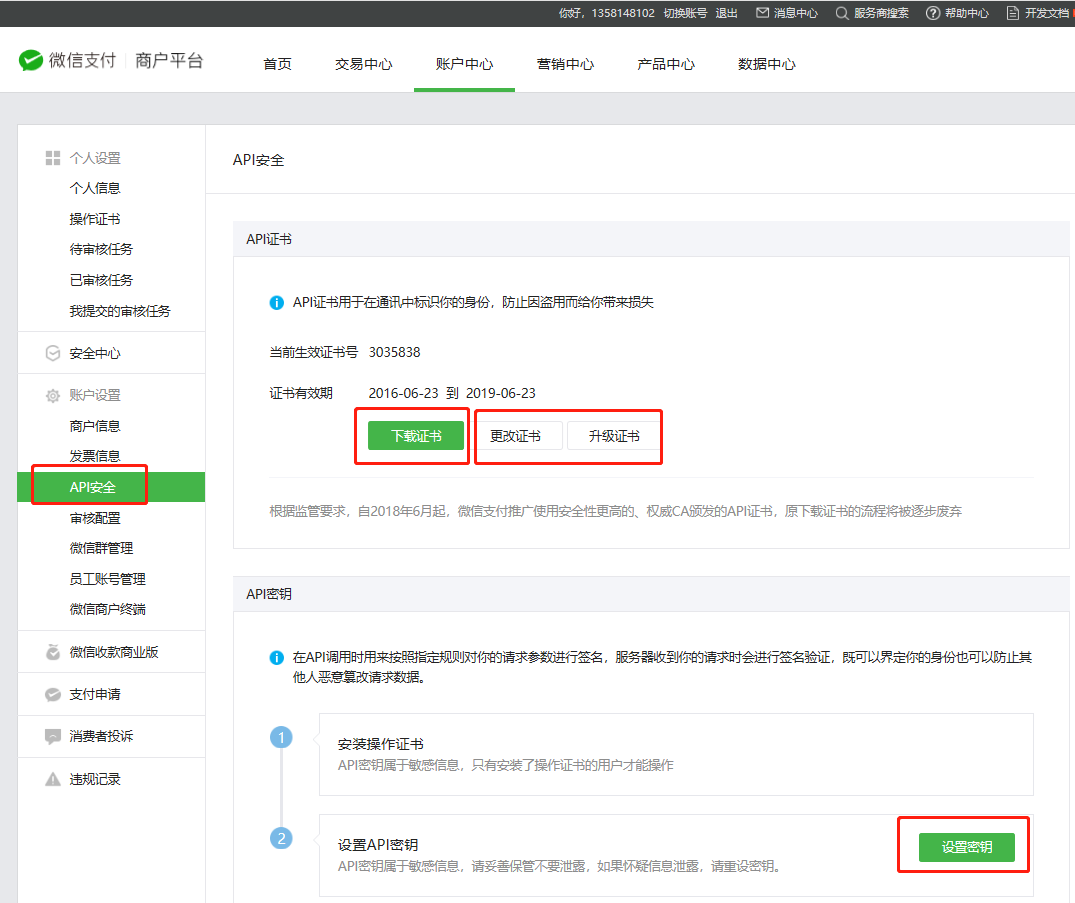Open 产品中心 tab
Image resolution: width=1075 pixels, height=903 pixels.
(x=666, y=64)
